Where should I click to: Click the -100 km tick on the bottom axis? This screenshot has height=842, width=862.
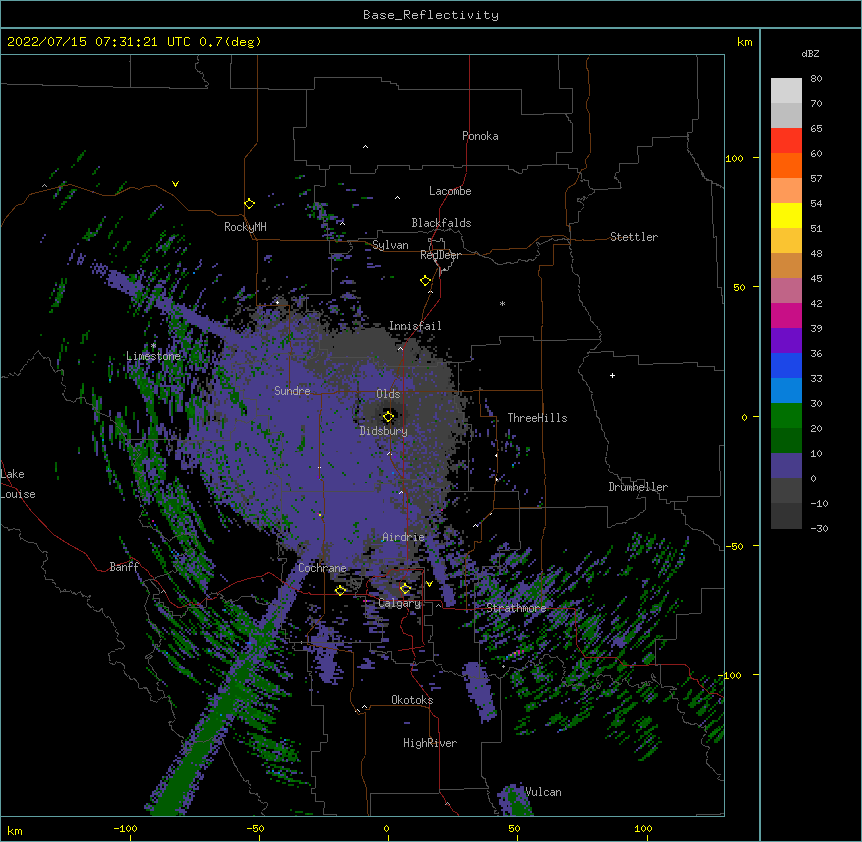125,828
